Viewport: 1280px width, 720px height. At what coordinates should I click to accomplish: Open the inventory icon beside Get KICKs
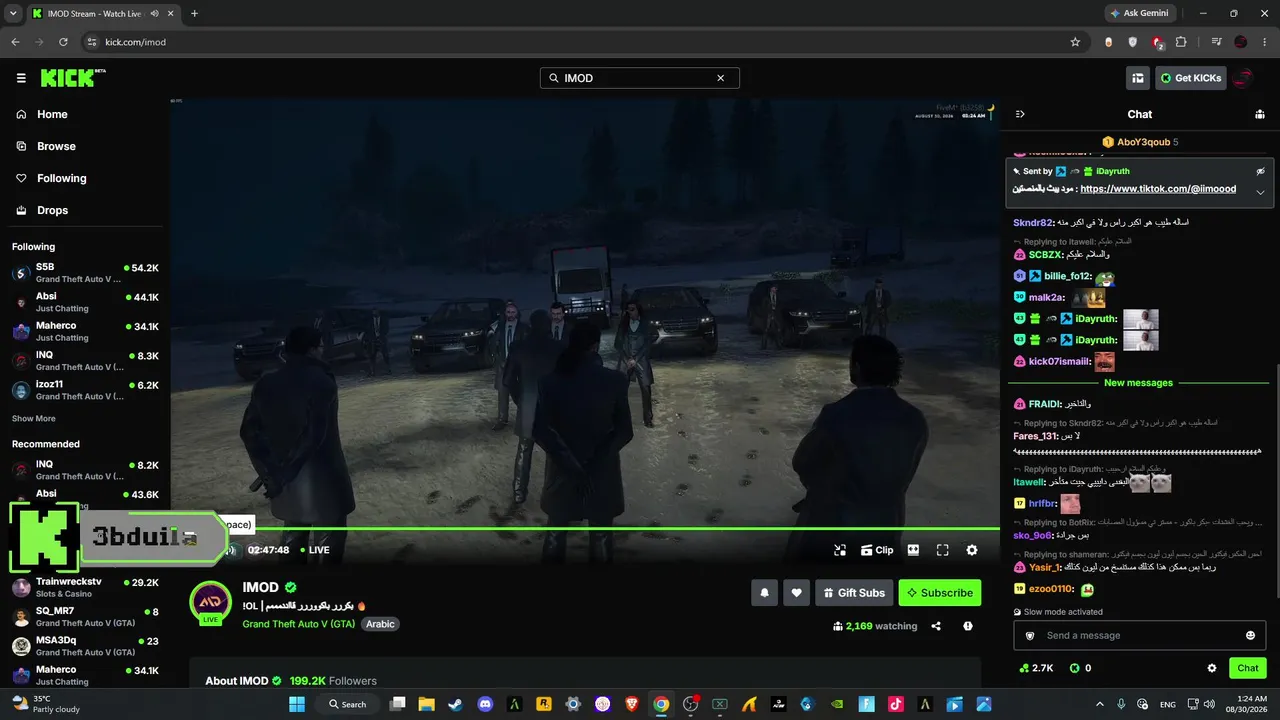tap(1138, 78)
